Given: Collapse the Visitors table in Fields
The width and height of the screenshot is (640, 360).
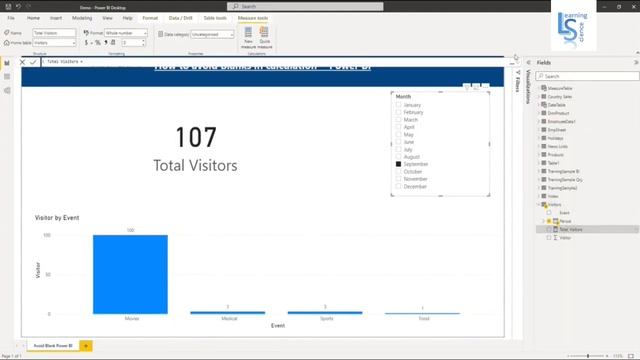Looking at the screenshot, I should 539,204.
